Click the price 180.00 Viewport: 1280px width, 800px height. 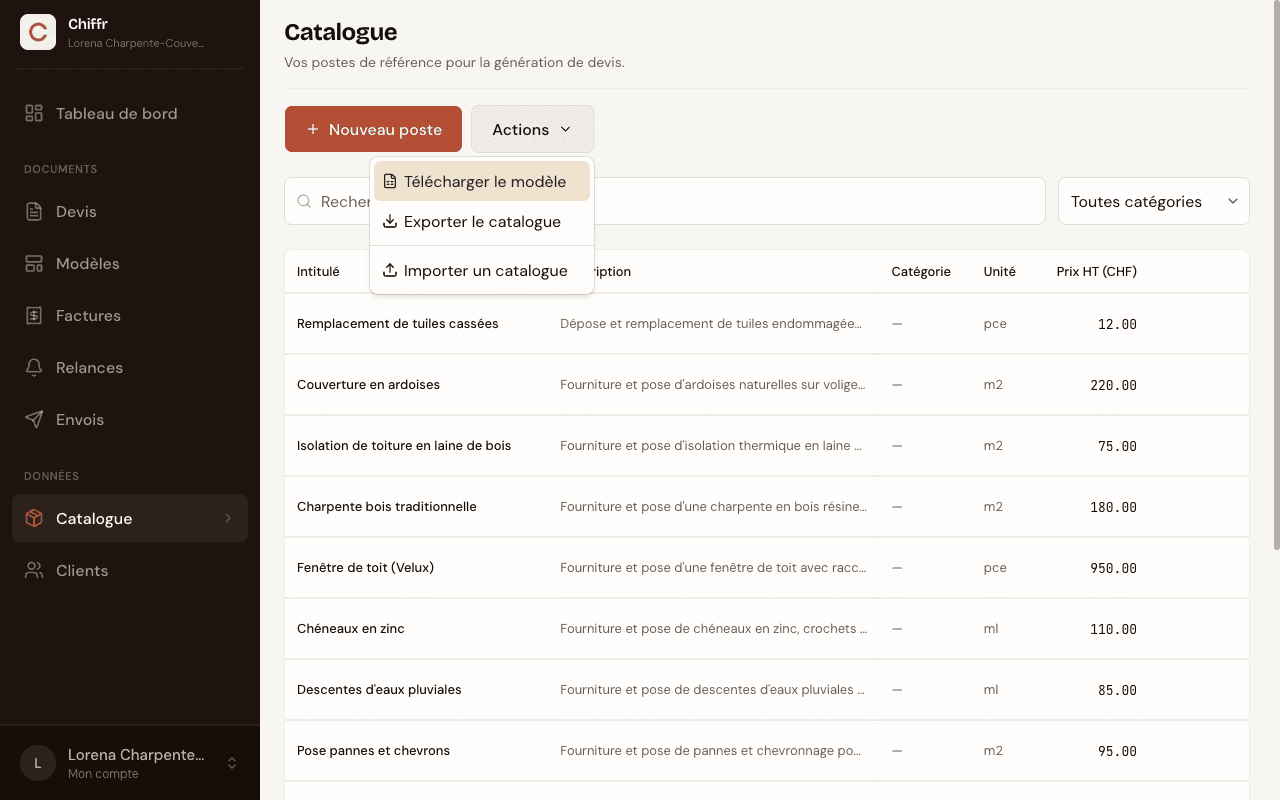[1113, 507]
